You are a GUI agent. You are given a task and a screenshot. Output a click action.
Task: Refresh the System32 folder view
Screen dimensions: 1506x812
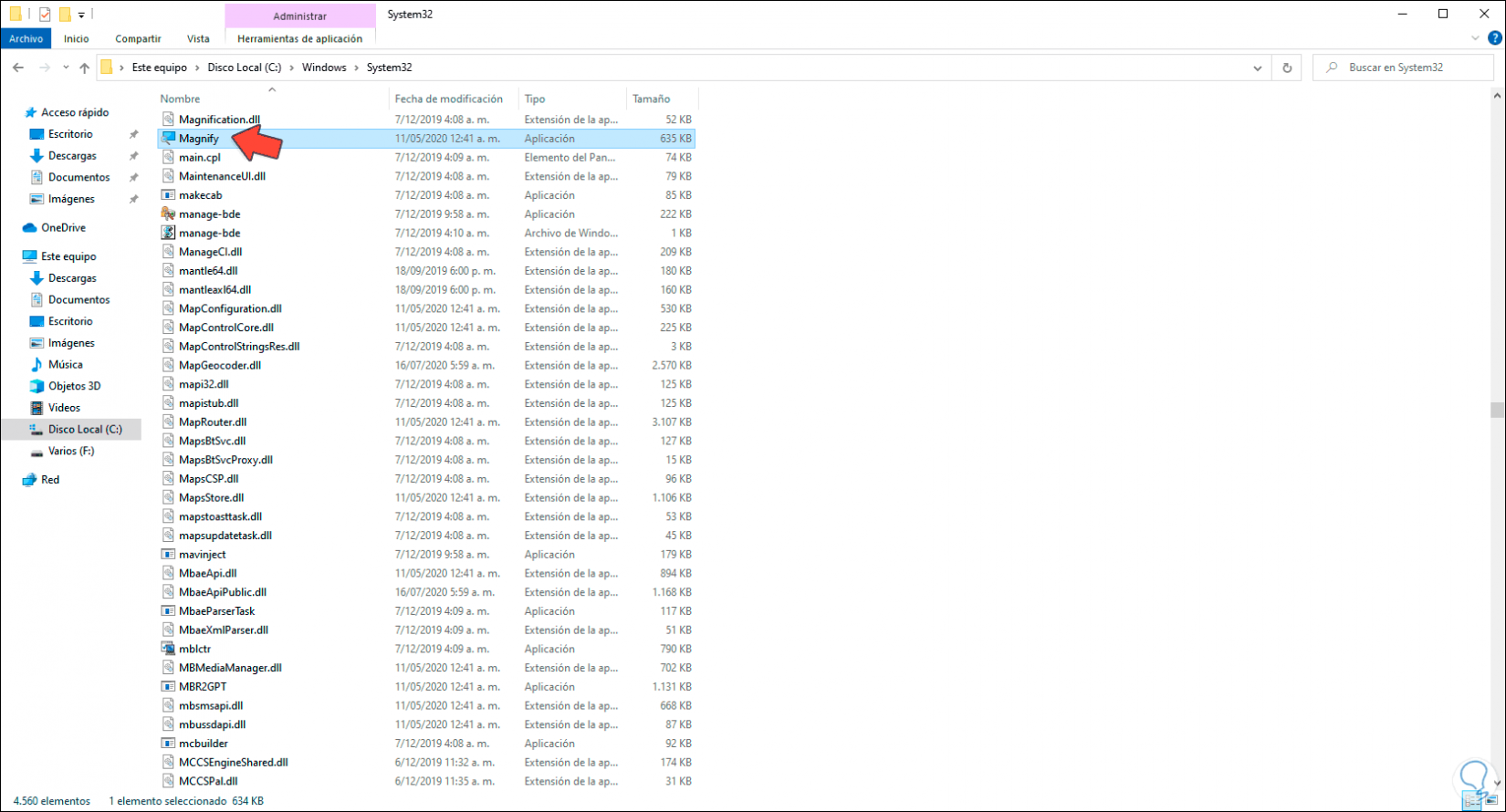tap(1287, 68)
